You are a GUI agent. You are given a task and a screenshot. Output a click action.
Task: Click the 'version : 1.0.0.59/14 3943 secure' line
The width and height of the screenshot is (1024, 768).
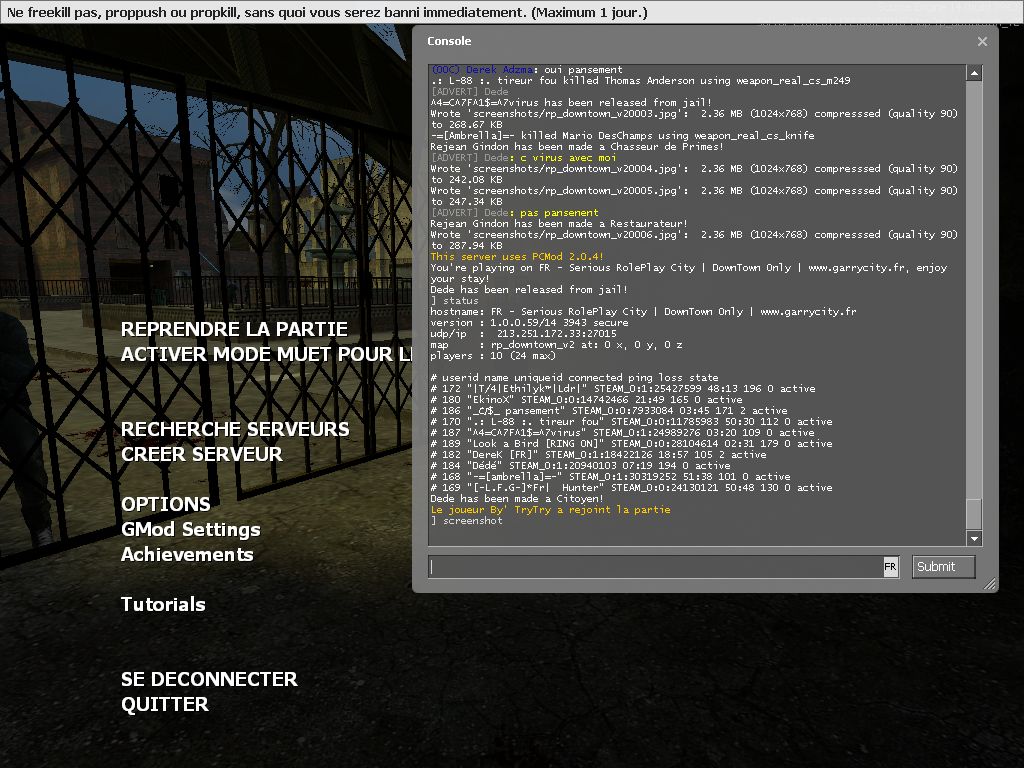tap(529, 323)
